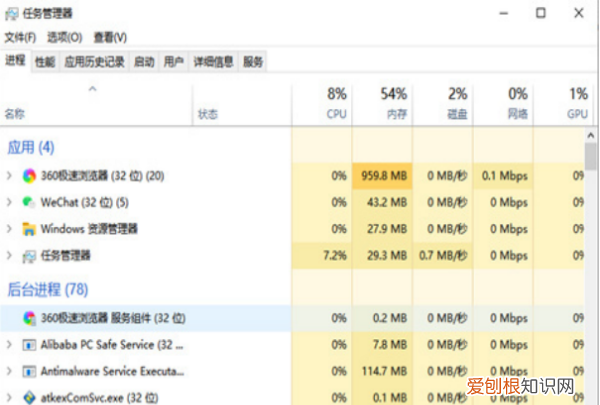The height and width of the screenshot is (405, 600).
Task: Select atkexComSvc.exe (32 位) row name
Action: point(99,398)
